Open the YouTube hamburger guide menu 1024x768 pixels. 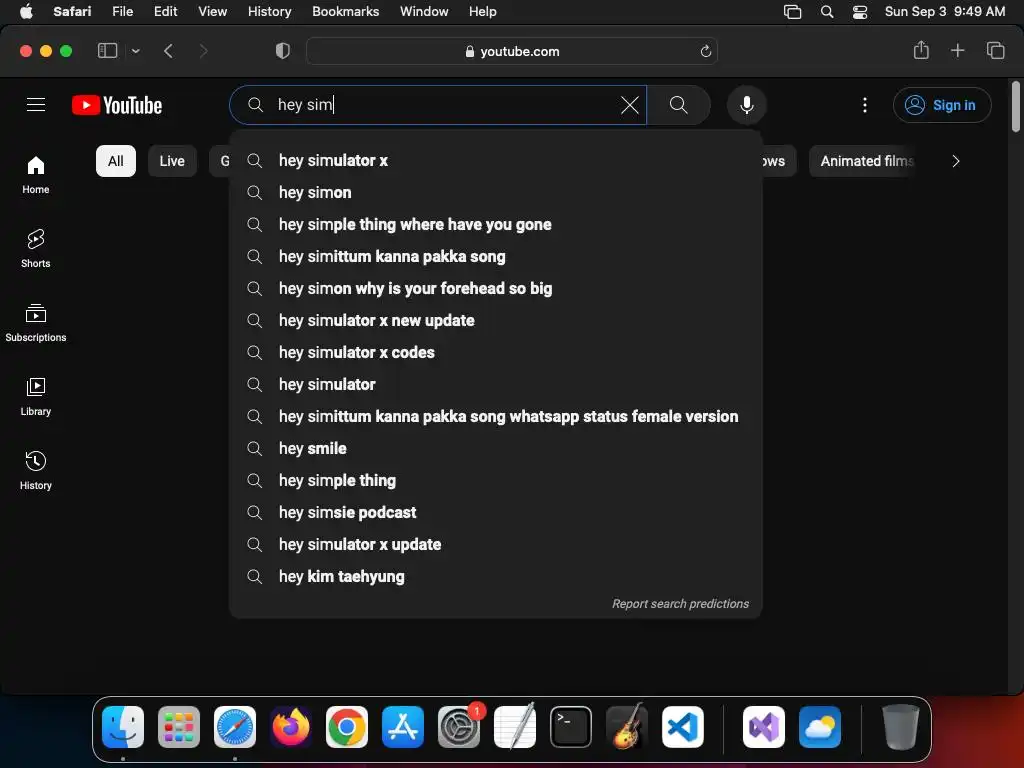(36, 104)
